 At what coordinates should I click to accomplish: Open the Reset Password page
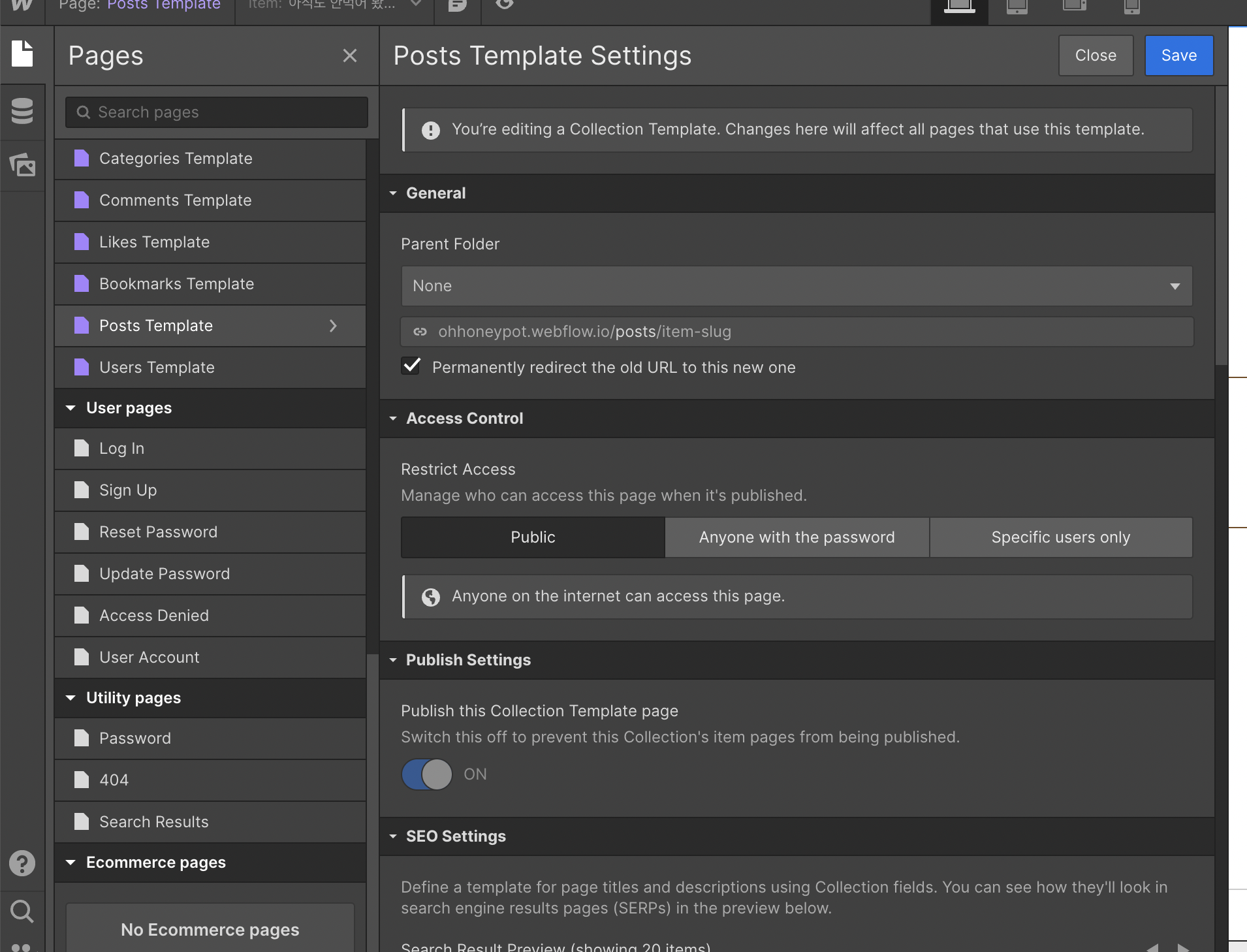(210, 532)
